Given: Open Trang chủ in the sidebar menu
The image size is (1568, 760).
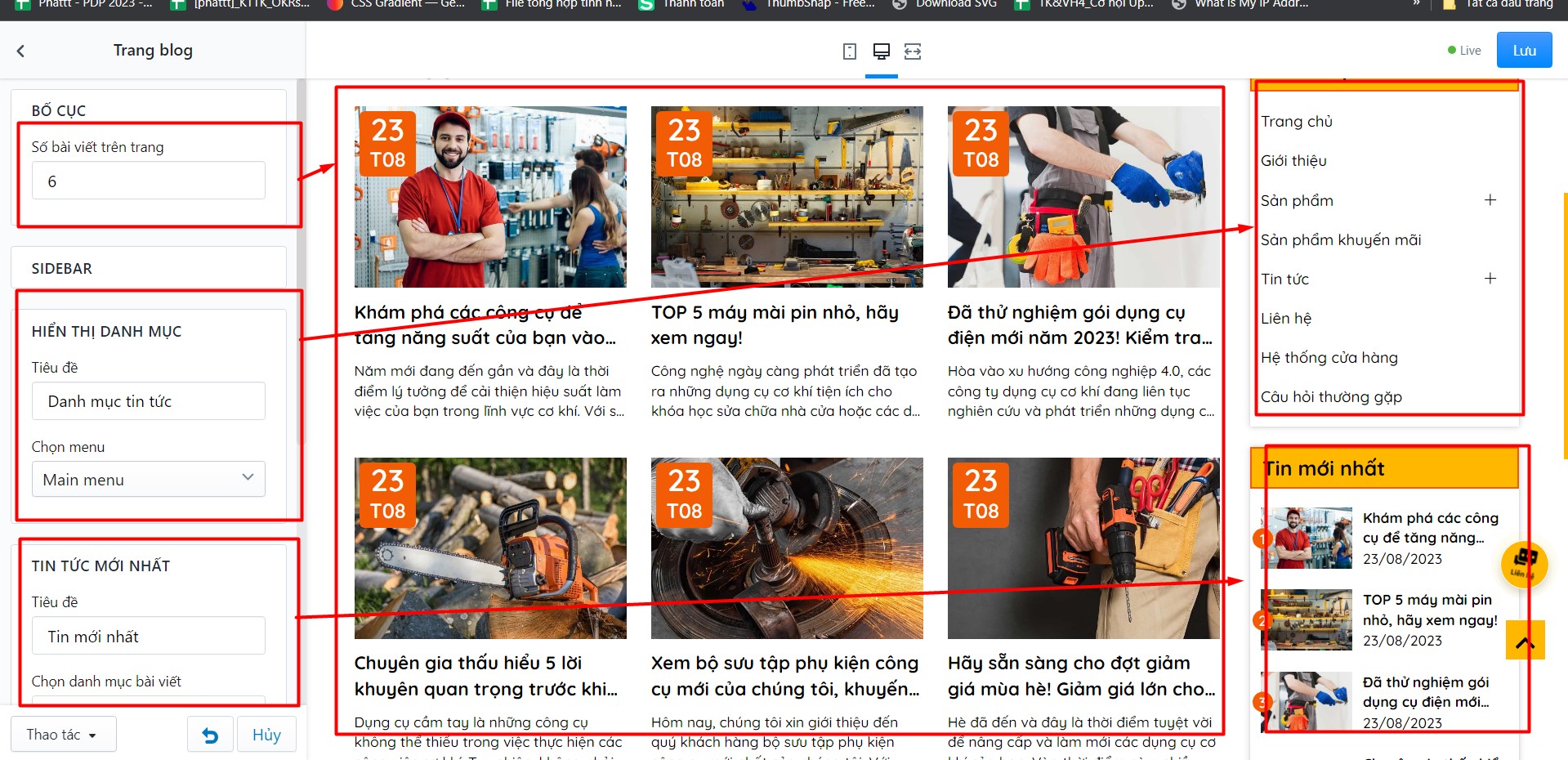Looking at the screenshot, I should tap(1297, 122).
